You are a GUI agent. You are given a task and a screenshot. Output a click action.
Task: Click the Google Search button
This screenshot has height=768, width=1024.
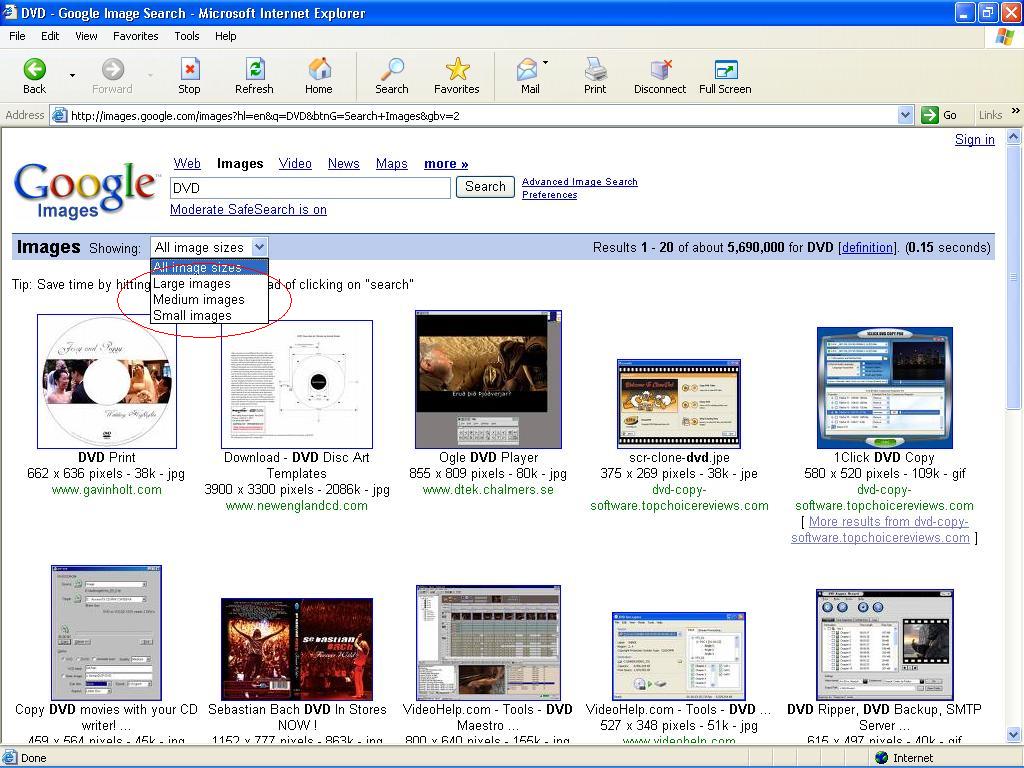pyautogui.click(x=485, y=187)
